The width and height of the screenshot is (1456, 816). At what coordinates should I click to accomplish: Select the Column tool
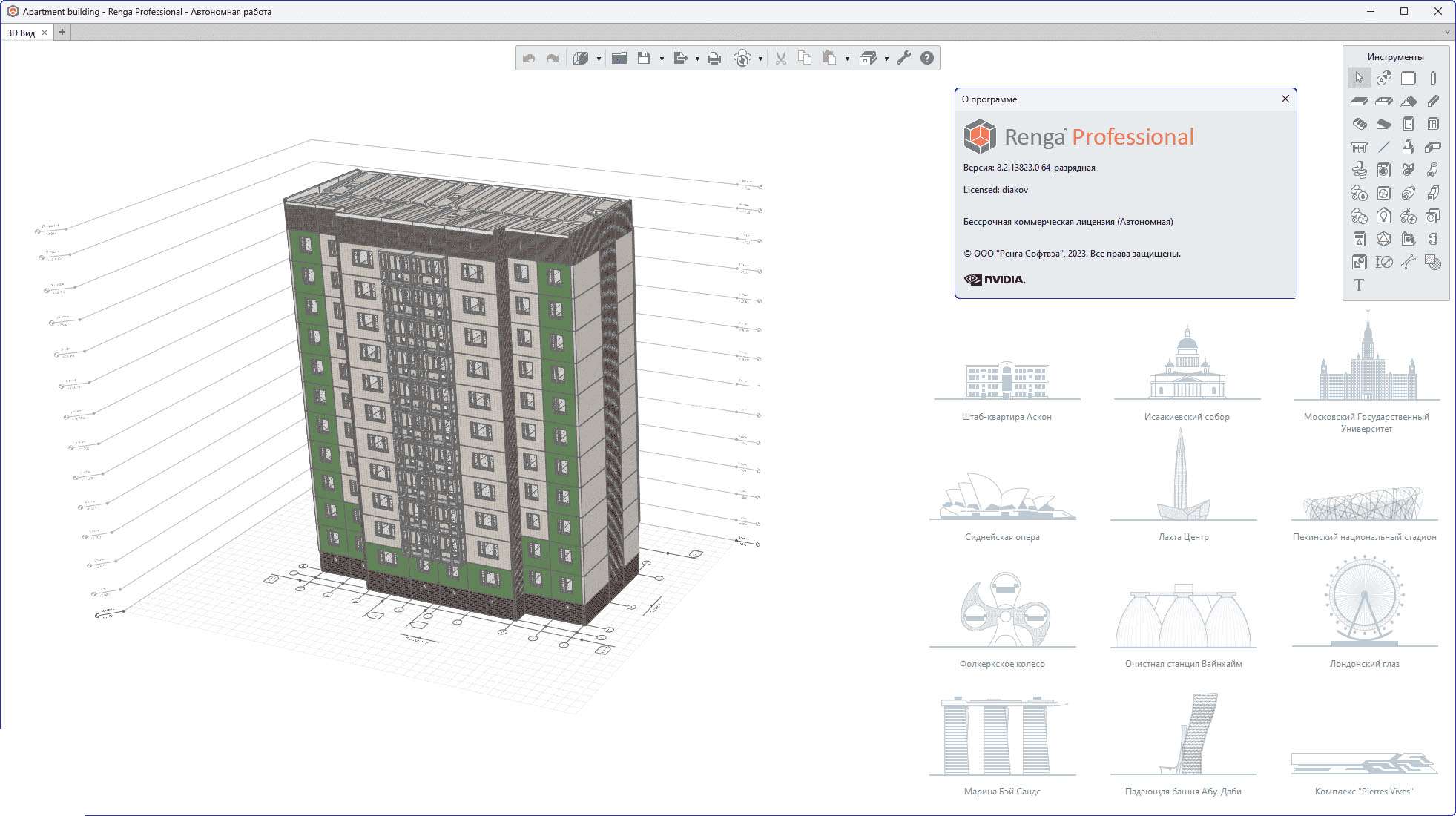pos(1432,78)
